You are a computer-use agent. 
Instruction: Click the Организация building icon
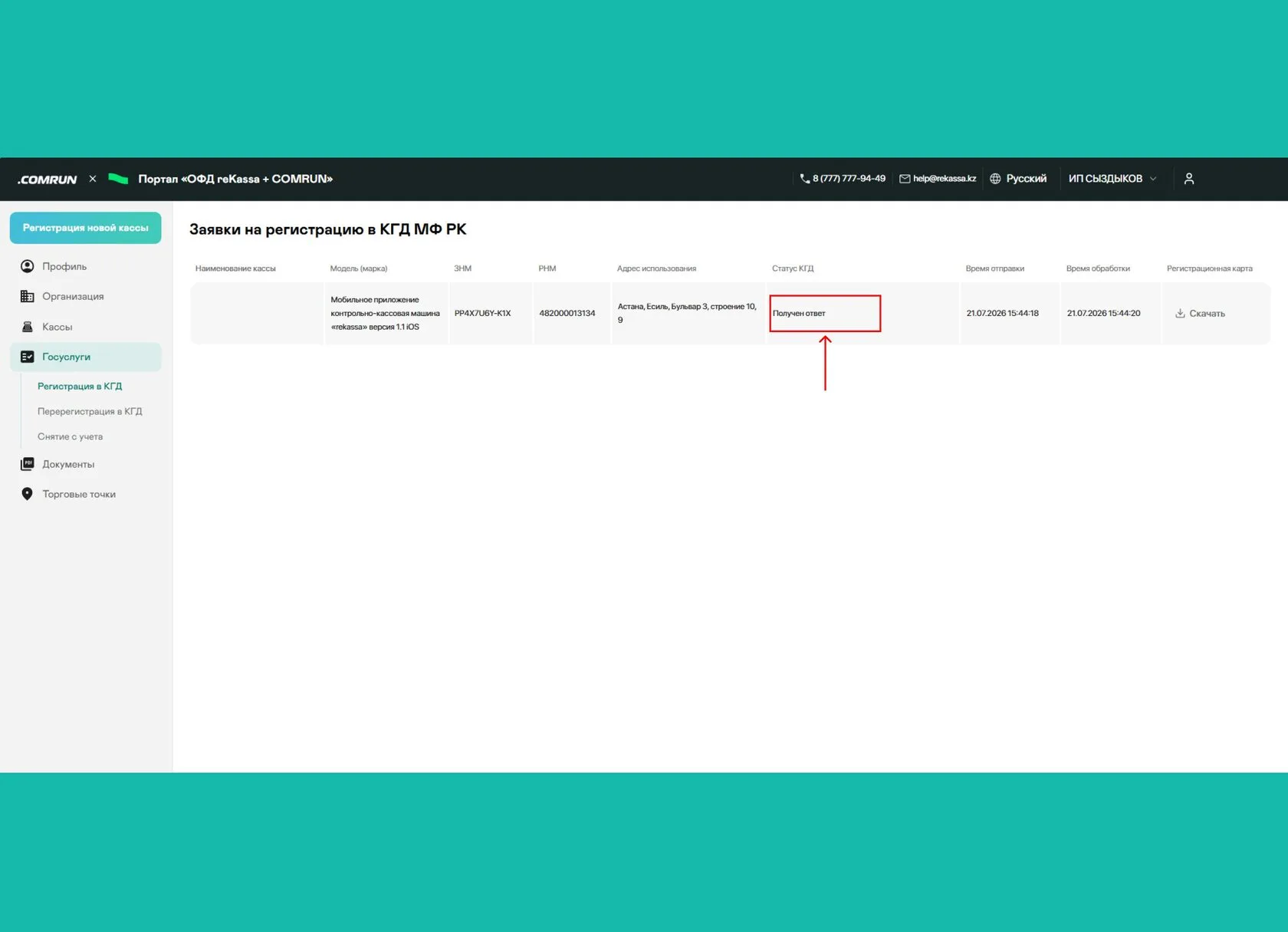tap(28, 296)
